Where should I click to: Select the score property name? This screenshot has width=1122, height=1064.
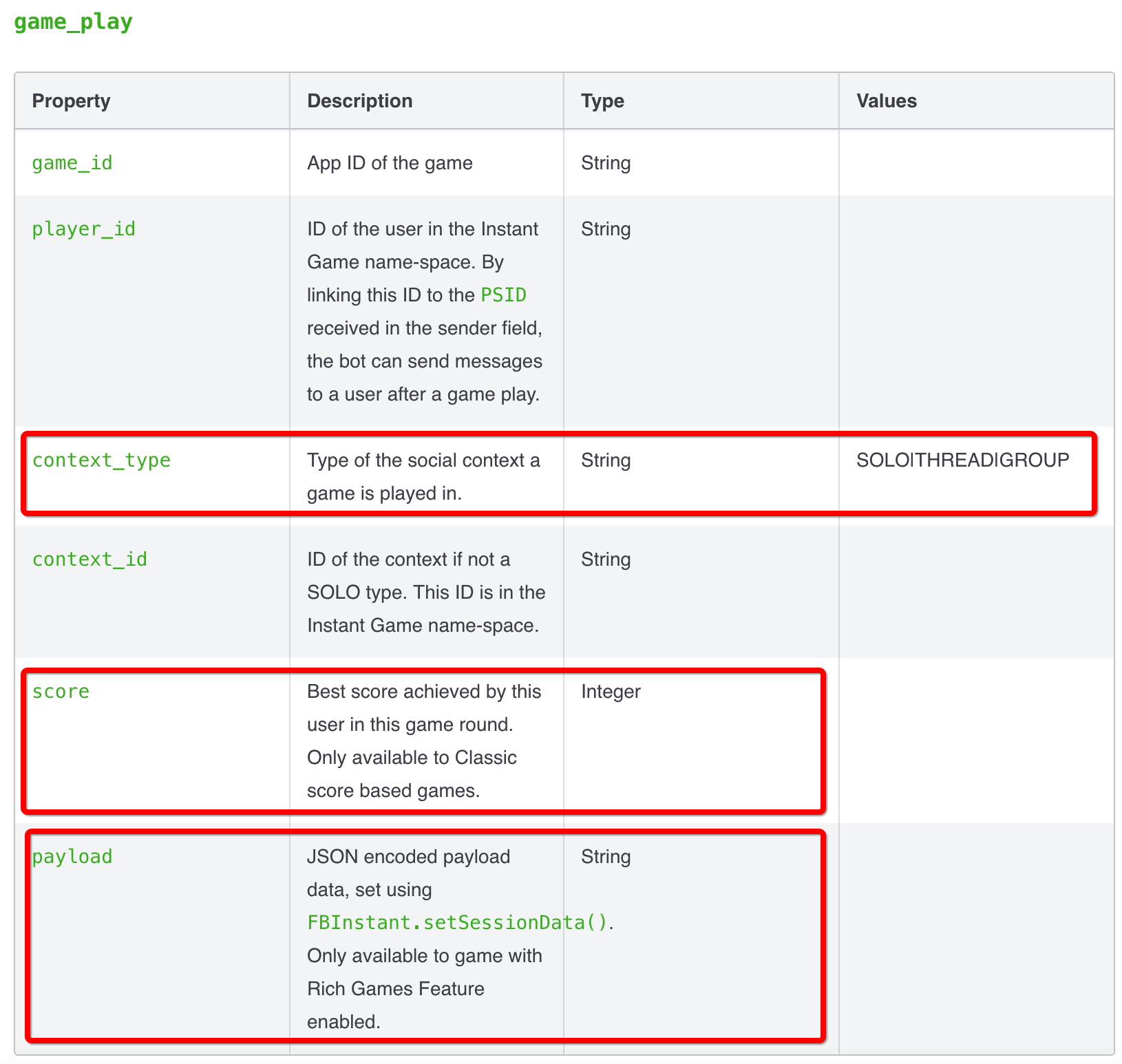pyautogui.click(x=61, y=692)
